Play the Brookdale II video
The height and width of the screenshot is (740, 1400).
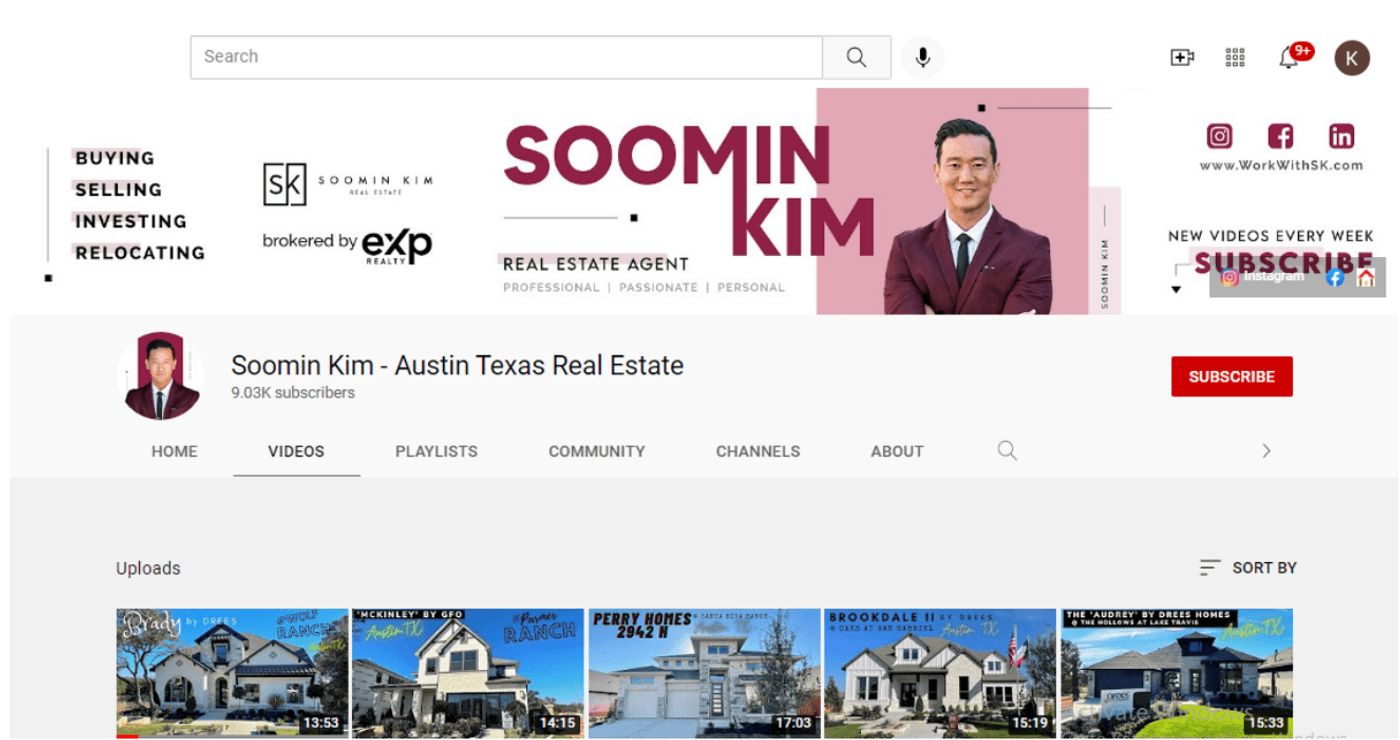[940, 674]
